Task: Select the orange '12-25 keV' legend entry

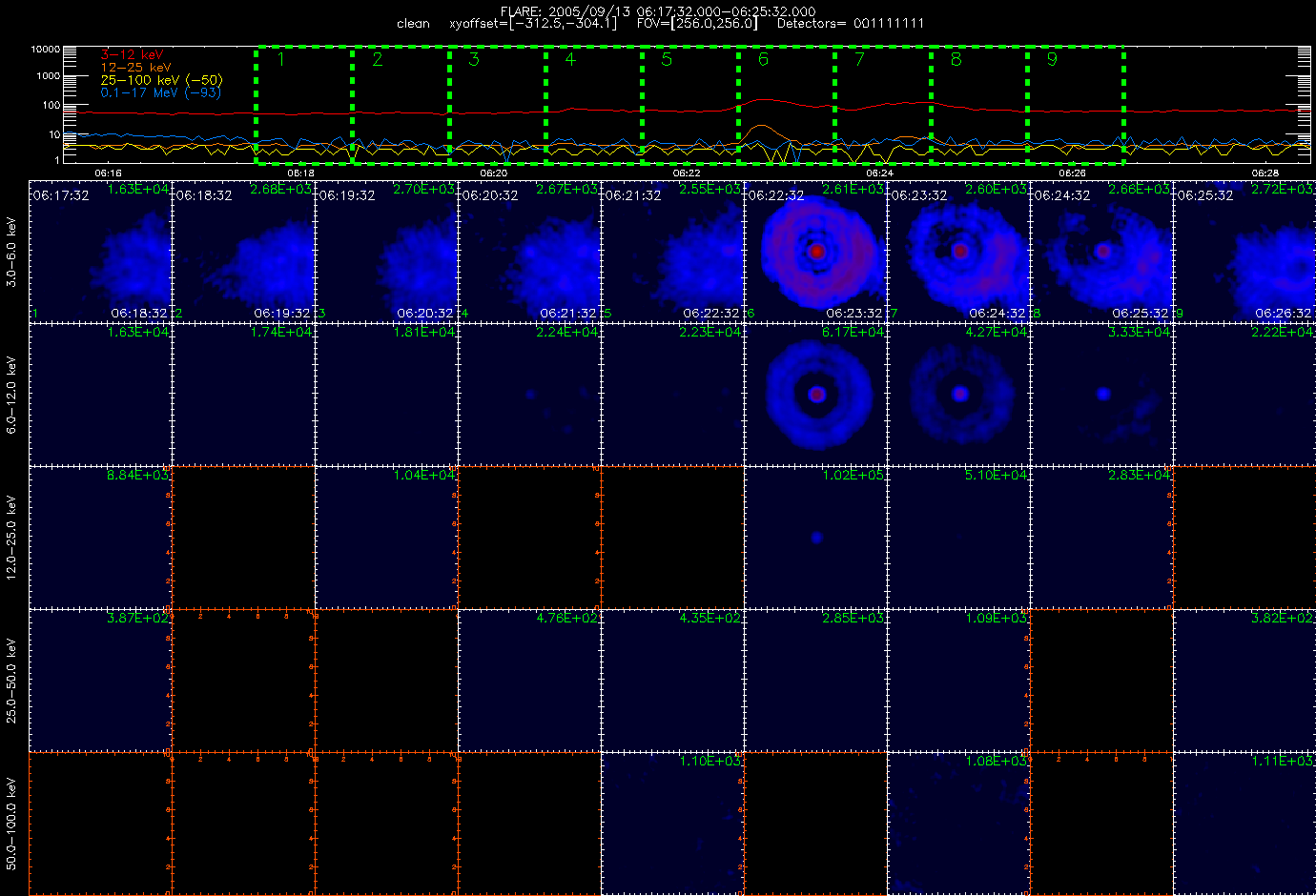Action: 136,68
